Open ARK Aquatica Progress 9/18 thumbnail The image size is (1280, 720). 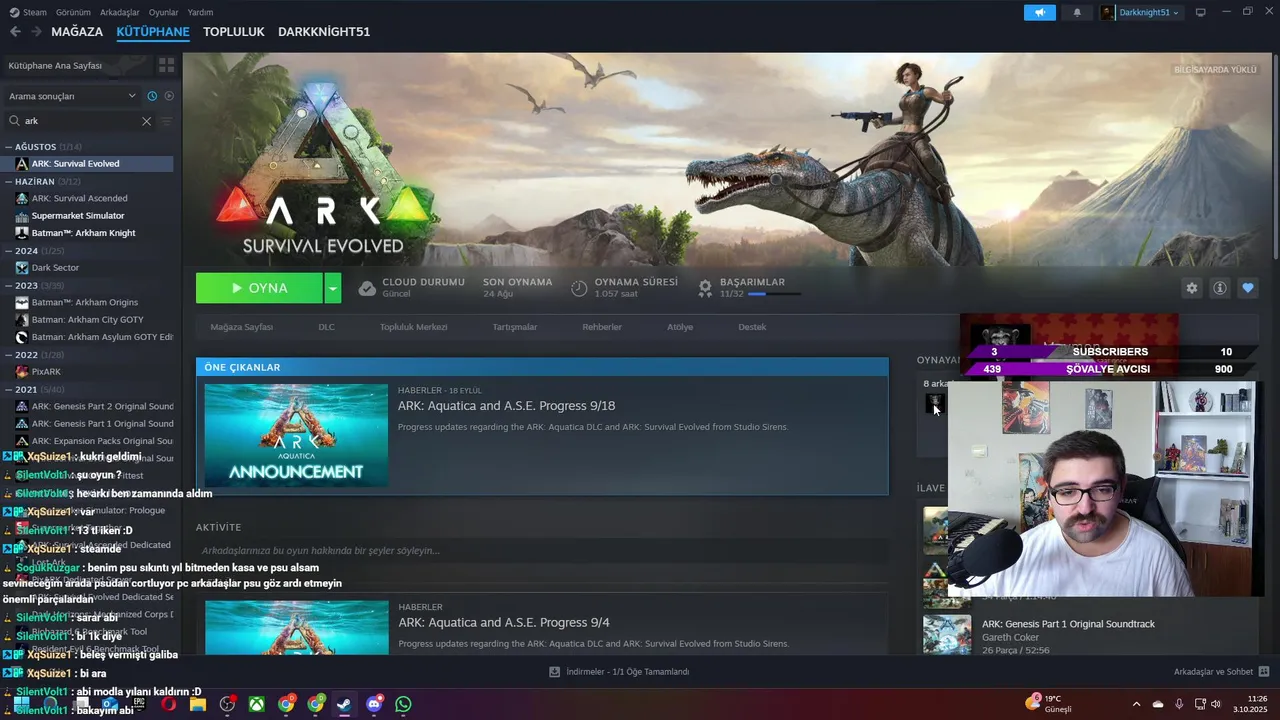tap(296, 435)
